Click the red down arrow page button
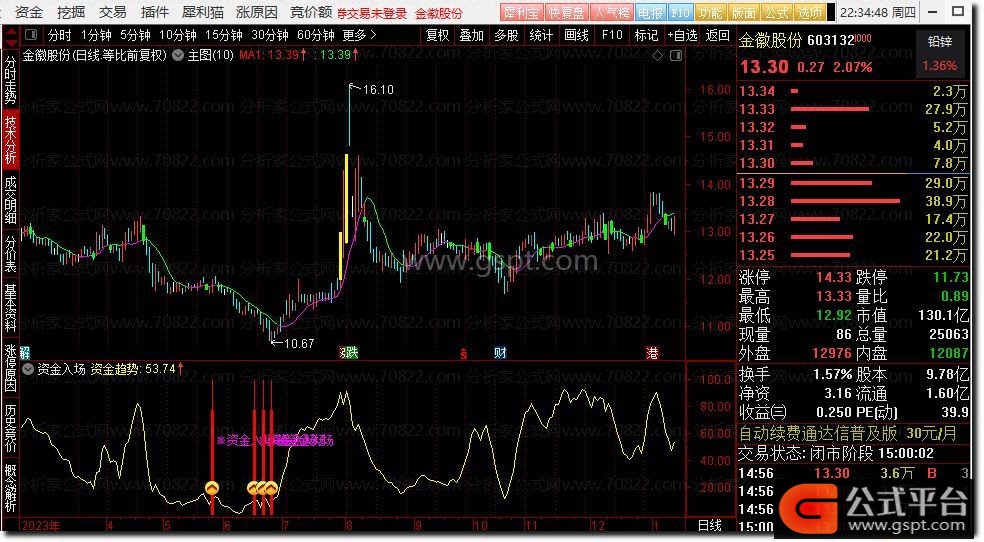This screenshot has width=984, height=542. click(x=11, y=44)
